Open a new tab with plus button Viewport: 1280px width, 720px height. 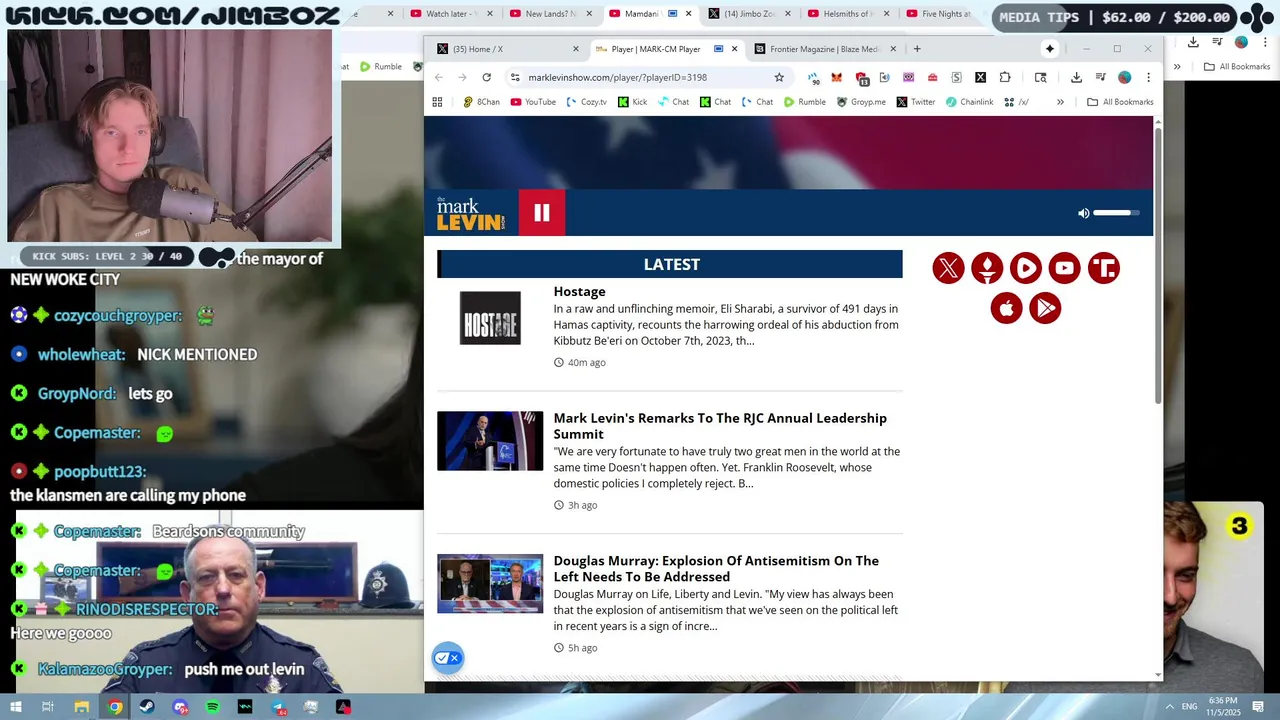917,49
